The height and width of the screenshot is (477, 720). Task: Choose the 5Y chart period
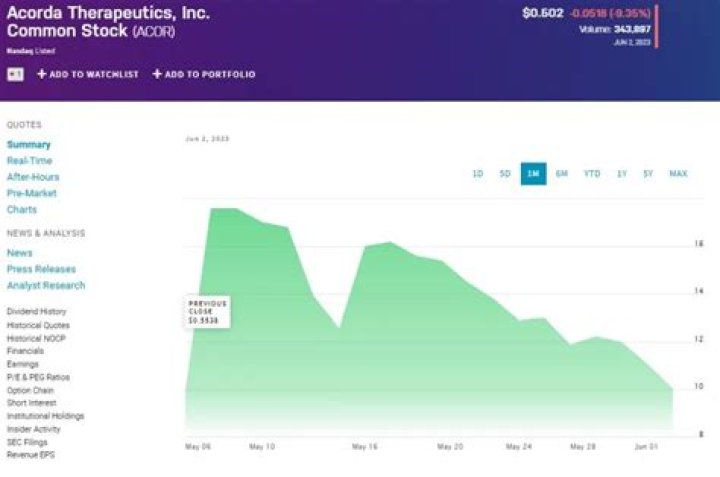(x=648, y=174)
